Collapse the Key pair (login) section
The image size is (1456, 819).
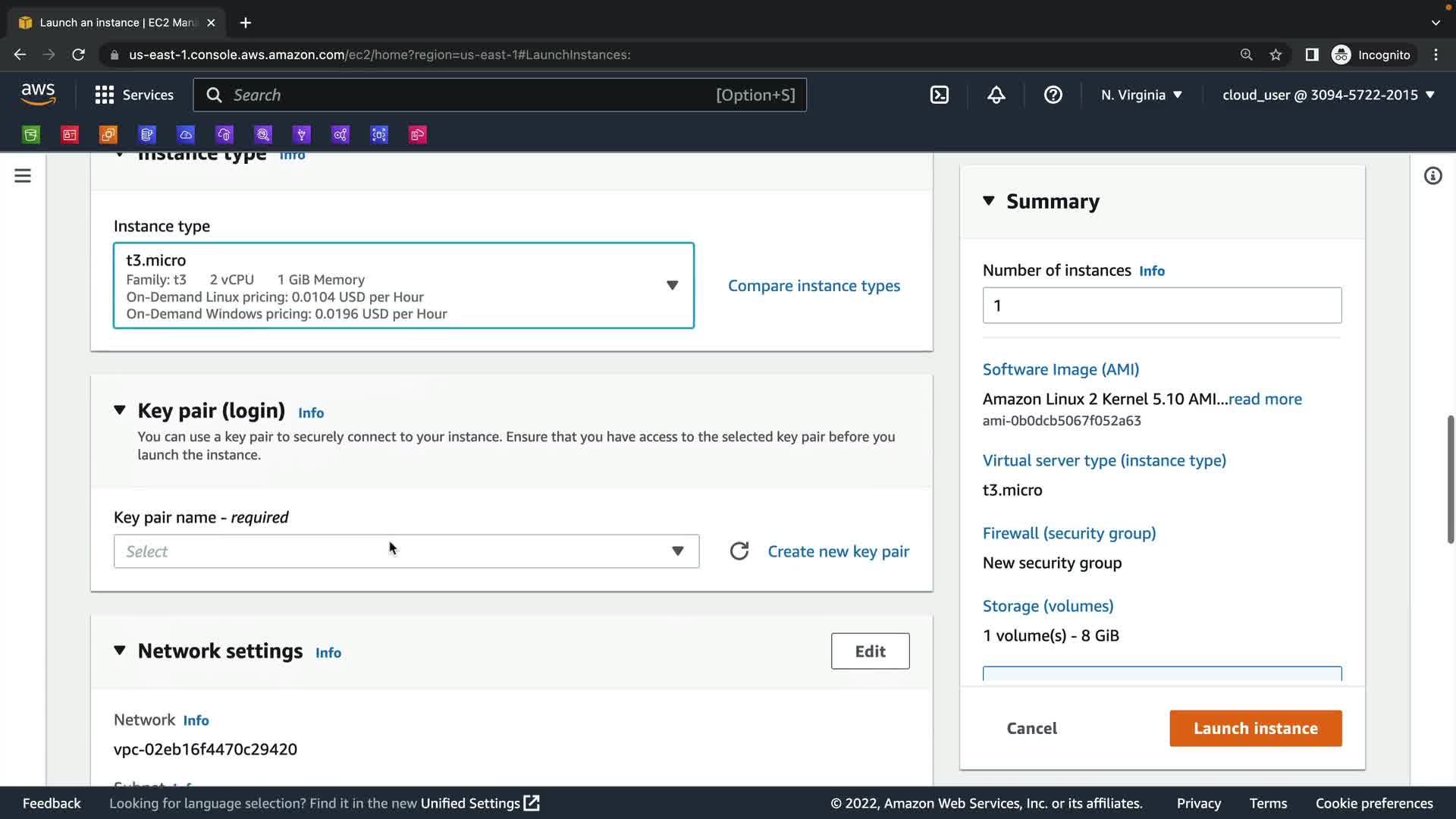(x=120, y=410)
